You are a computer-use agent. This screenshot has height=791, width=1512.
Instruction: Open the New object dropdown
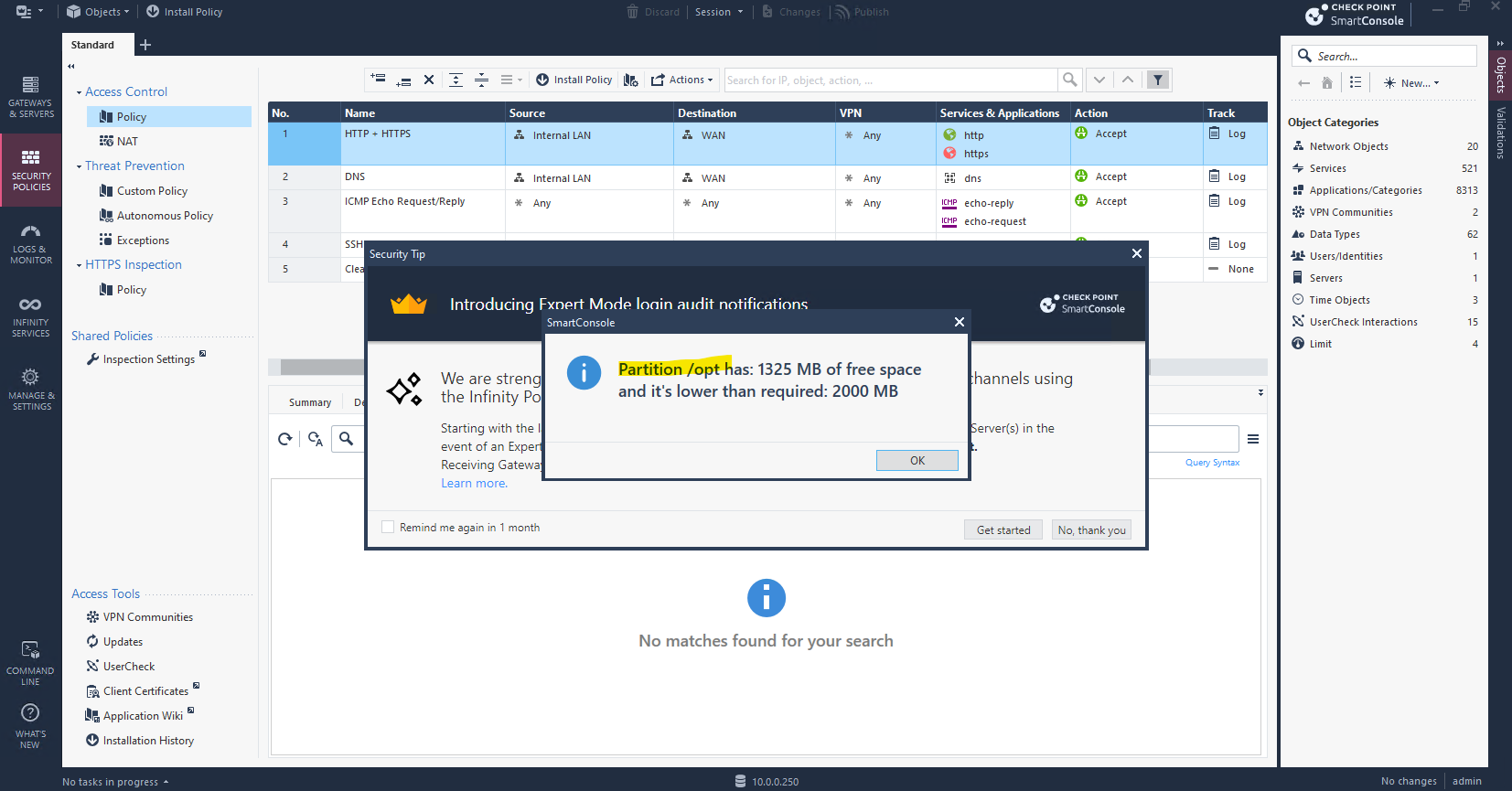(x=1411, y=82)
